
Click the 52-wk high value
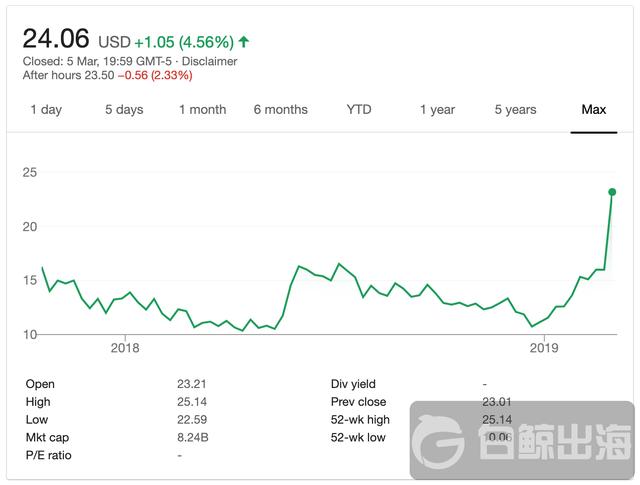[x=498, y=420]
